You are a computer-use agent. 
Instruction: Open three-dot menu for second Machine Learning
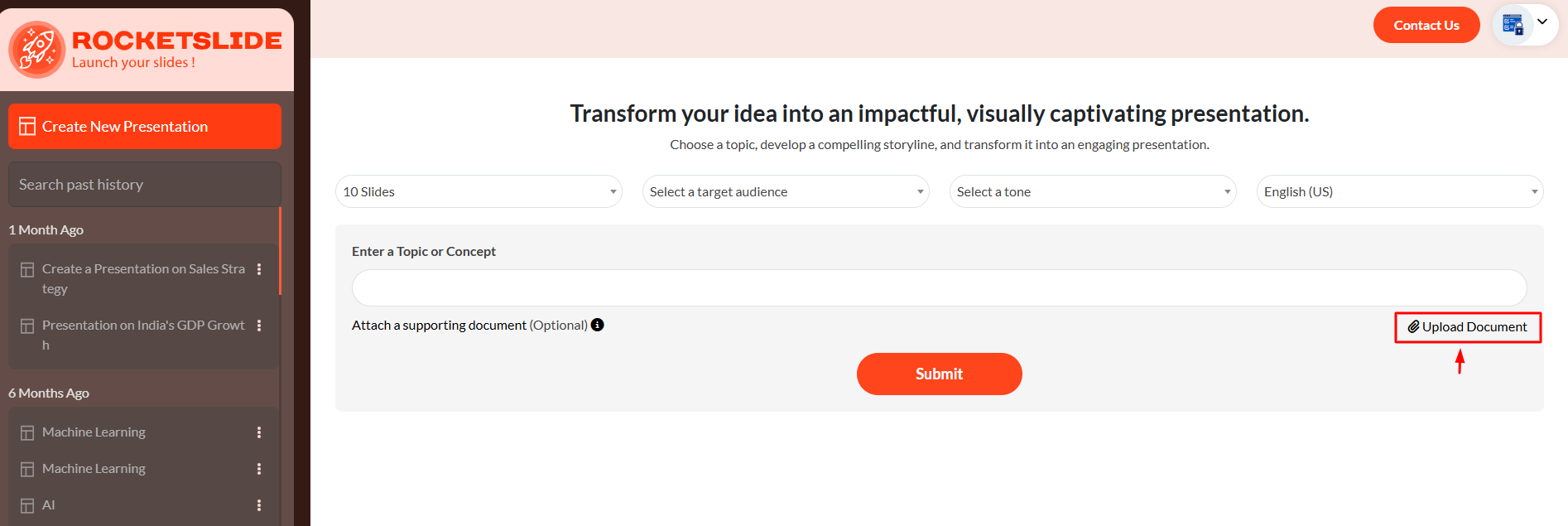[259, 469]
